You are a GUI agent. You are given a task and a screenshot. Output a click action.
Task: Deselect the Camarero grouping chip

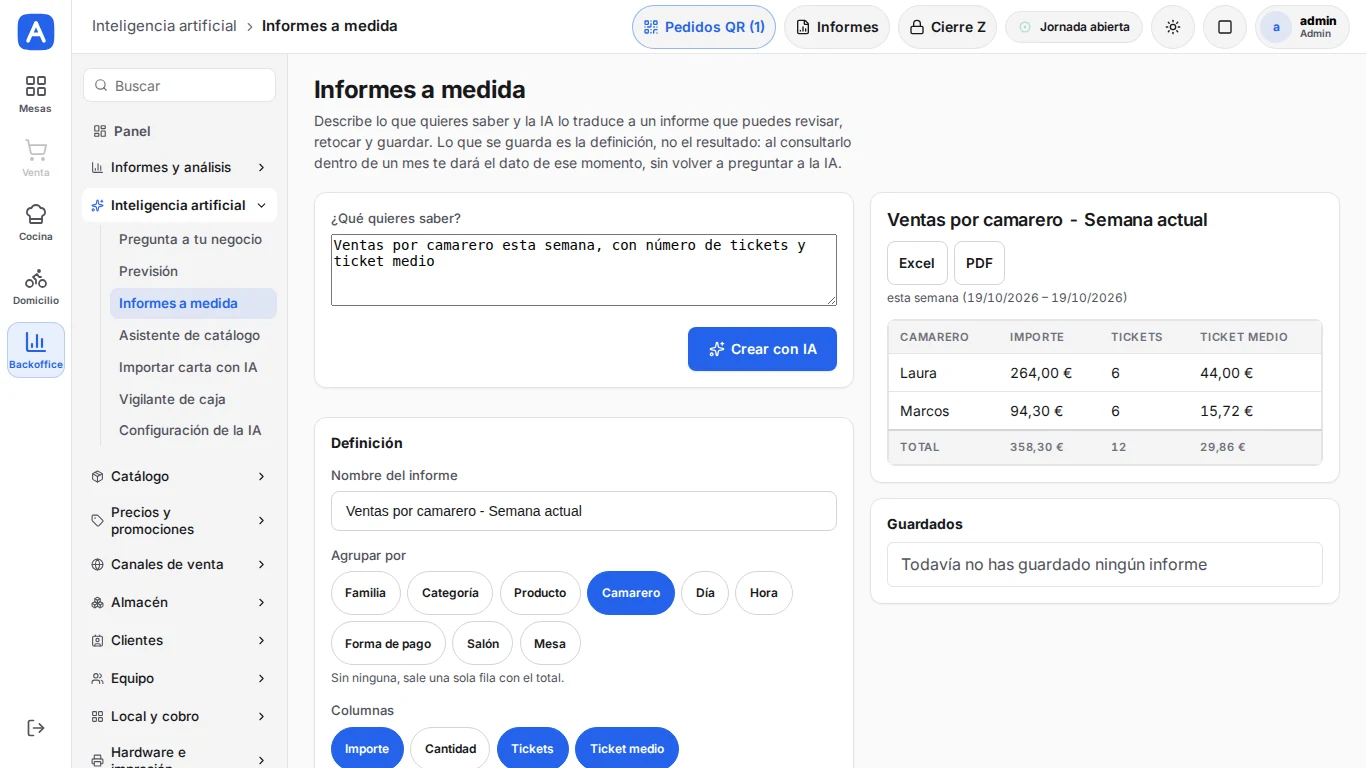coord(631,593)
